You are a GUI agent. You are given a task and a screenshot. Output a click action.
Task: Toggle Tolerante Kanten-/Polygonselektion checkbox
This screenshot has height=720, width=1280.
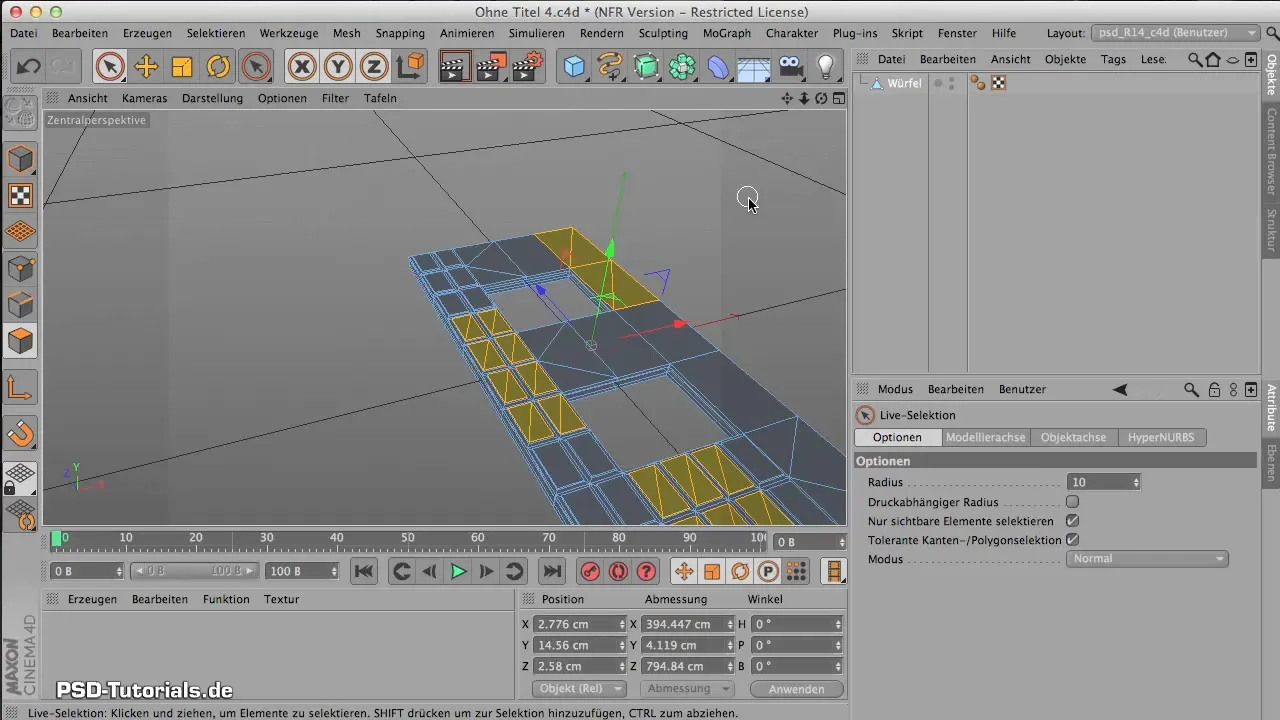coord(1072,540)
